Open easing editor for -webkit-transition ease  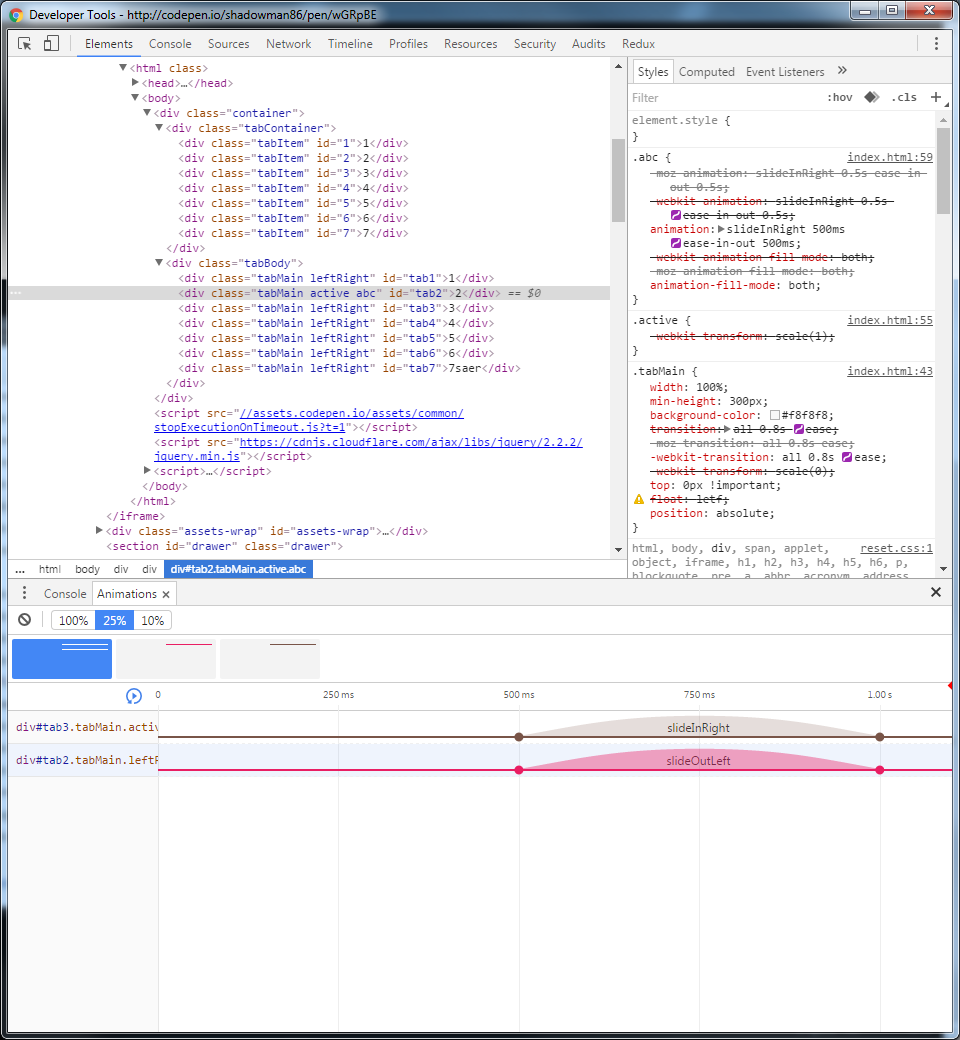pyautogui.click(x=847, y=457)
